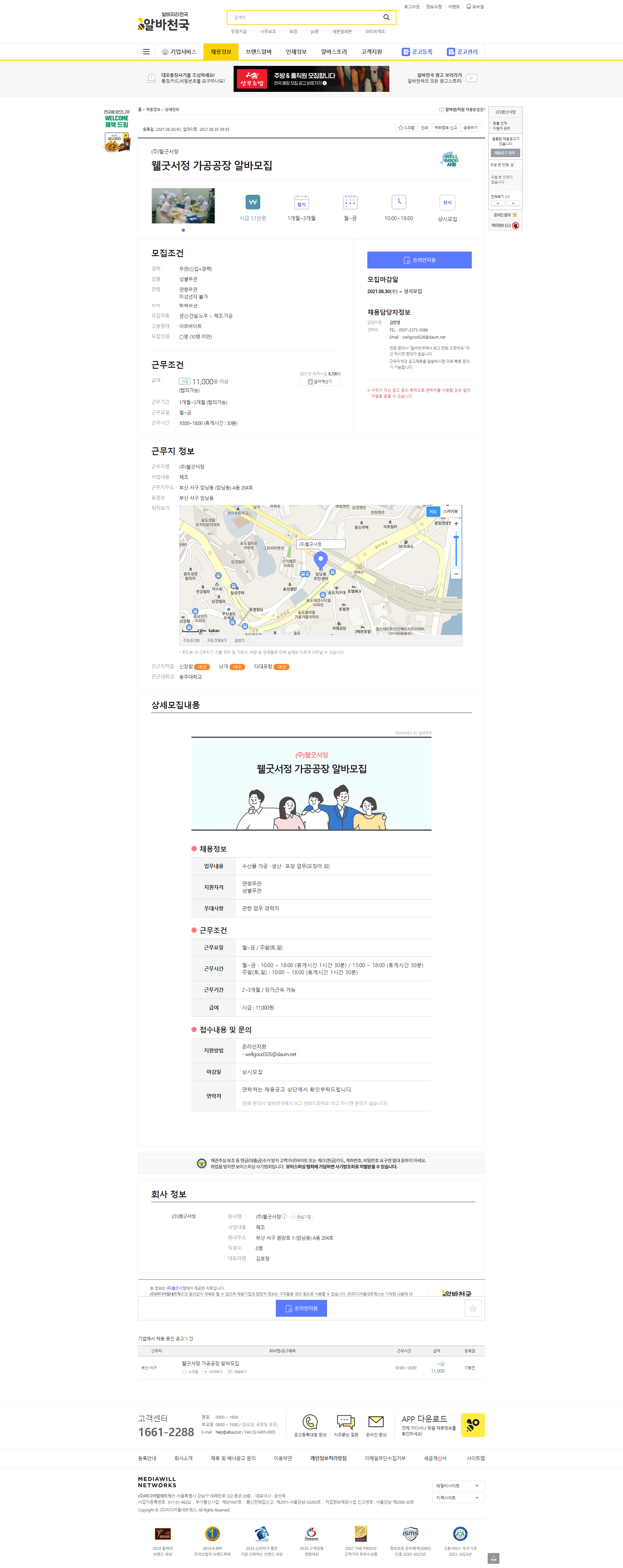
Task: Toggle 관심기업 for the company
Action: tap(302, 1217)
